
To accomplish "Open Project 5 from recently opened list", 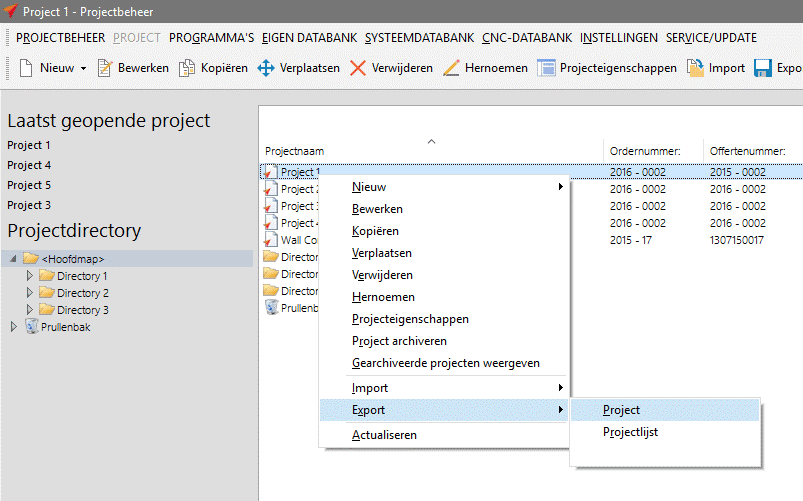I will tap(29, 185).
